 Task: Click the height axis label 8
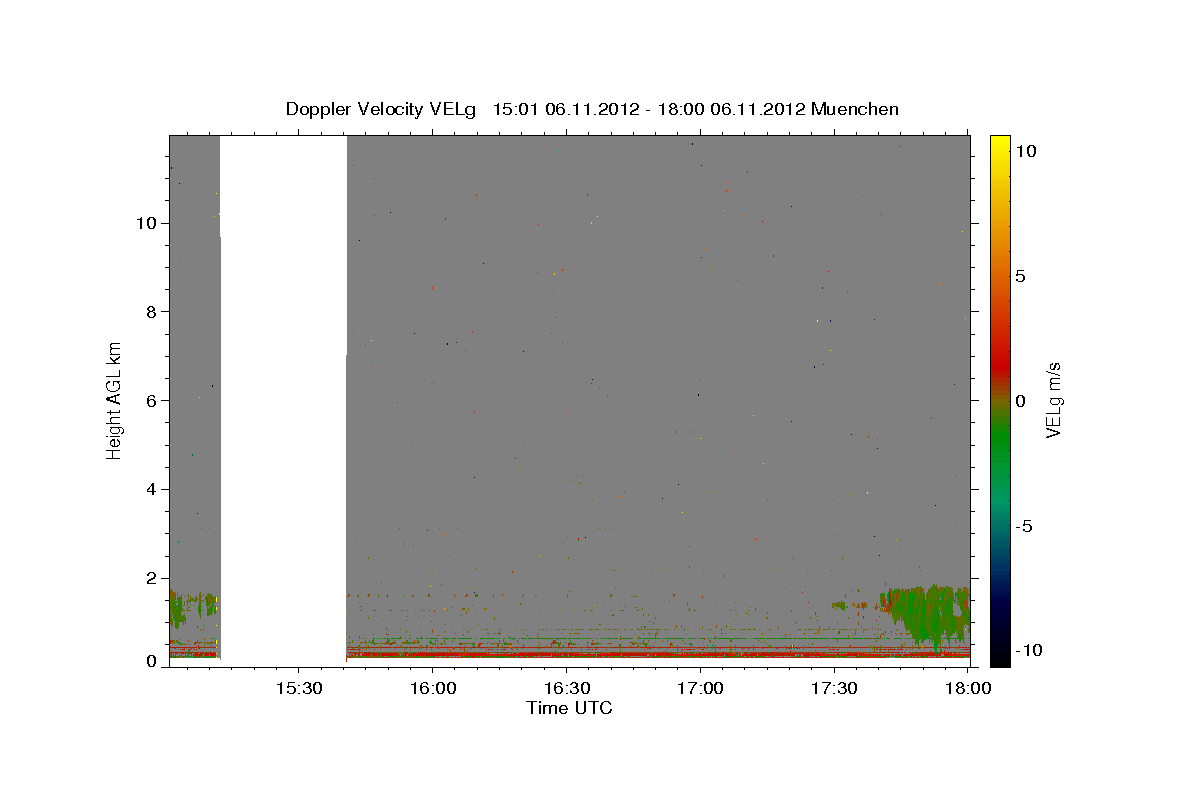(x=149, y=312)
